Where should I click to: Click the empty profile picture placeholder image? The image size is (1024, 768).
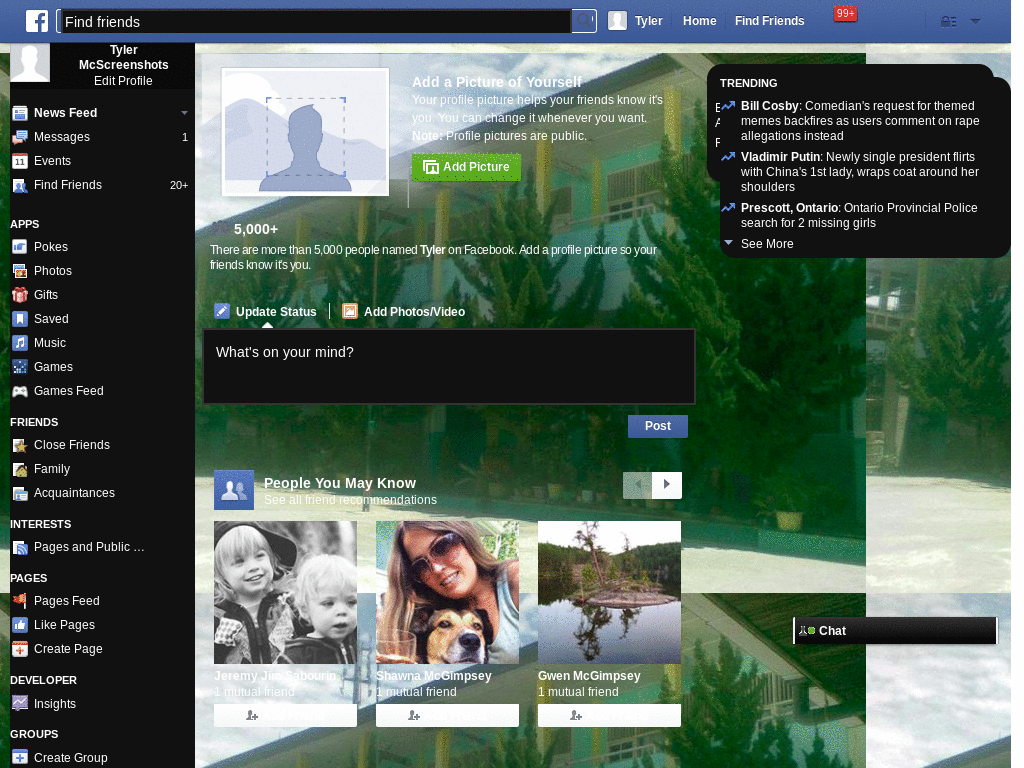click(x=305, y=132)
